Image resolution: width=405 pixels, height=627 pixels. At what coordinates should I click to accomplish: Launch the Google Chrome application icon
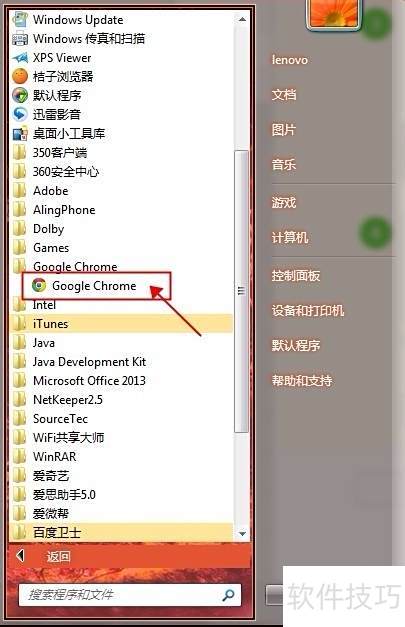[39, 286]
